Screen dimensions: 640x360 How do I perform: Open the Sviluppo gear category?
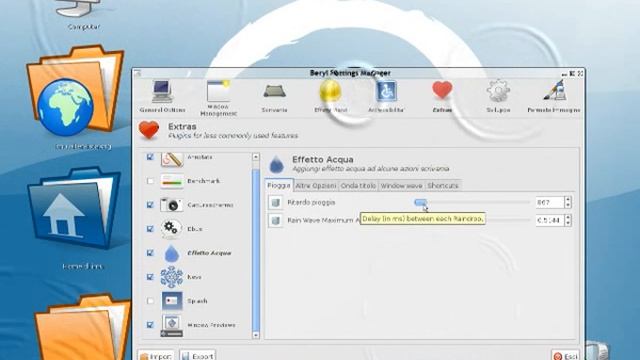498,96
